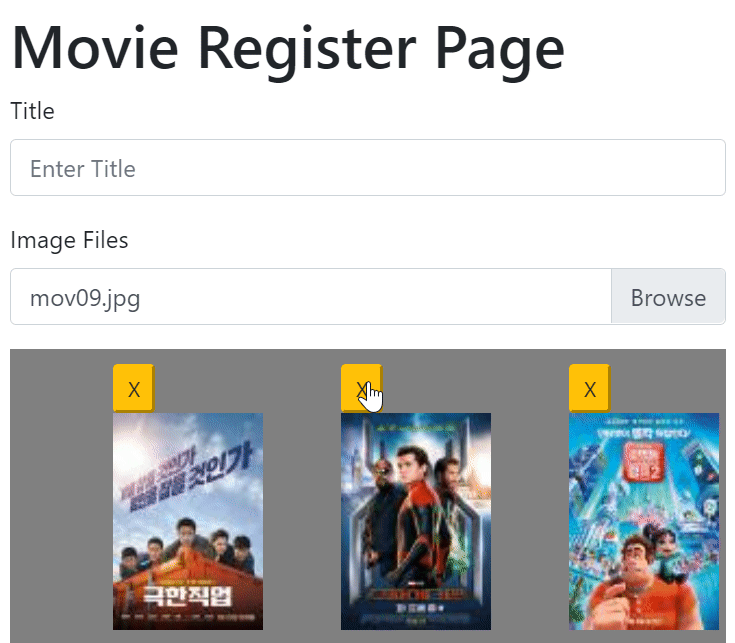The image size is (735, 643).
Task: Focus the Enter Title input field
Action: point(368,168)
